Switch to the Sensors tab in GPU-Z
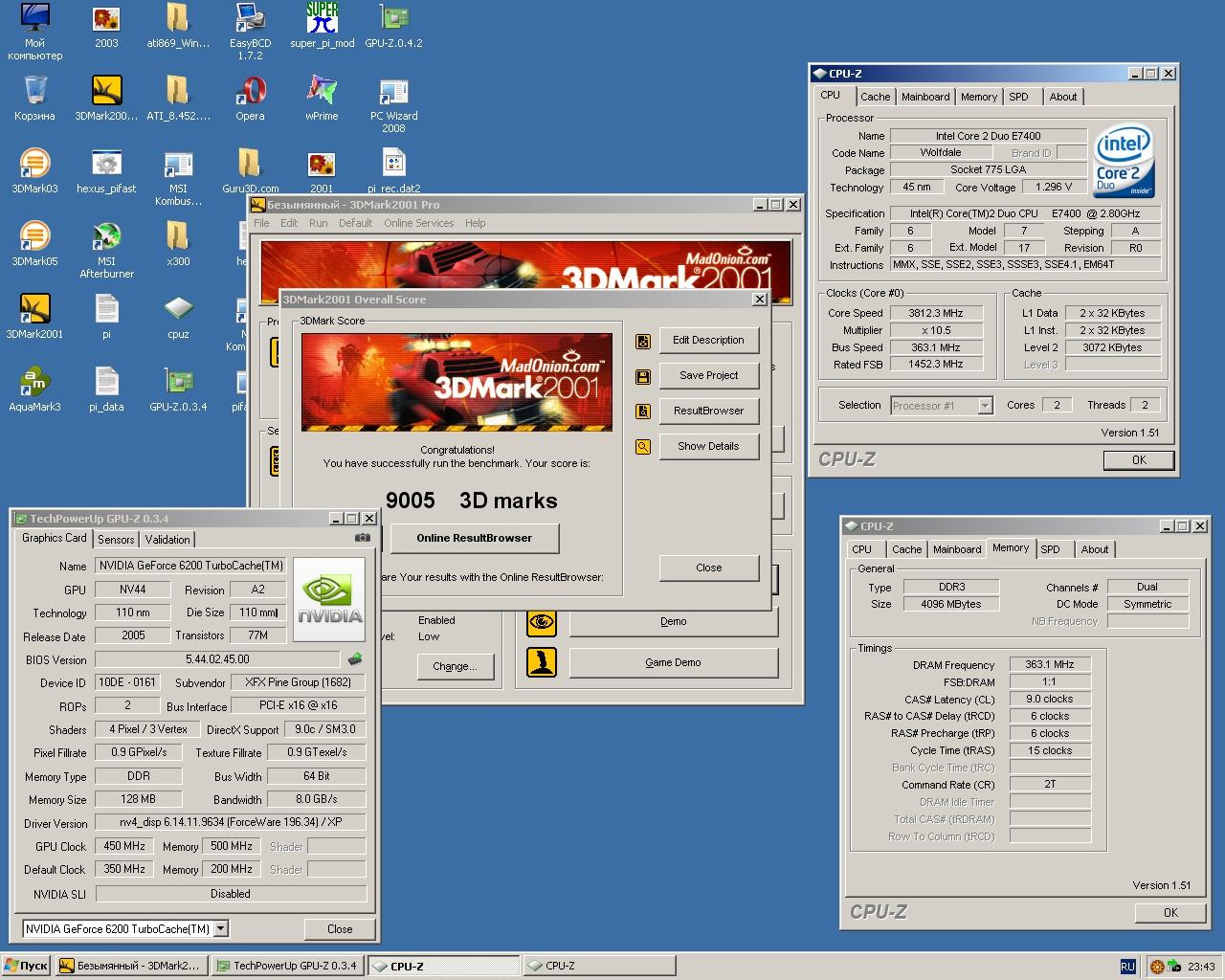Viewport: 1225px width, 980px height. click(116, 540)
